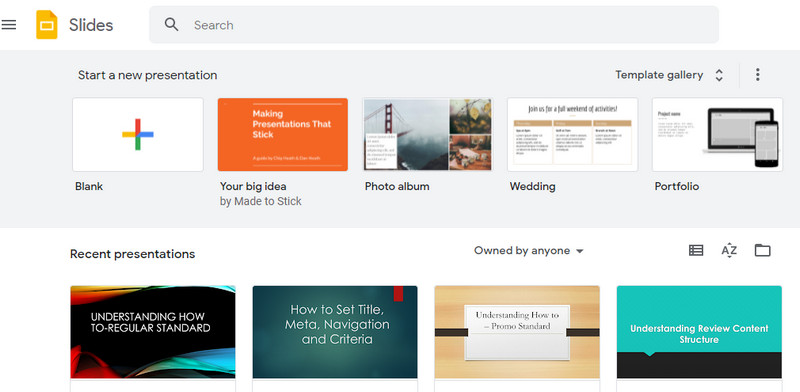Click the Portfolio label

click(x=677, y=186)
